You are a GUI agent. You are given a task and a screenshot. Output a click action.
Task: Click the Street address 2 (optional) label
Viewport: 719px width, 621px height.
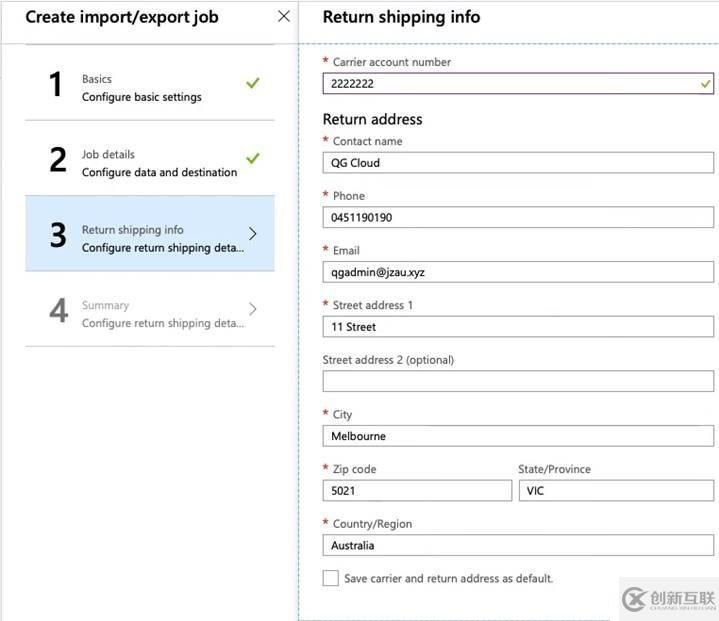pos(388,360)
